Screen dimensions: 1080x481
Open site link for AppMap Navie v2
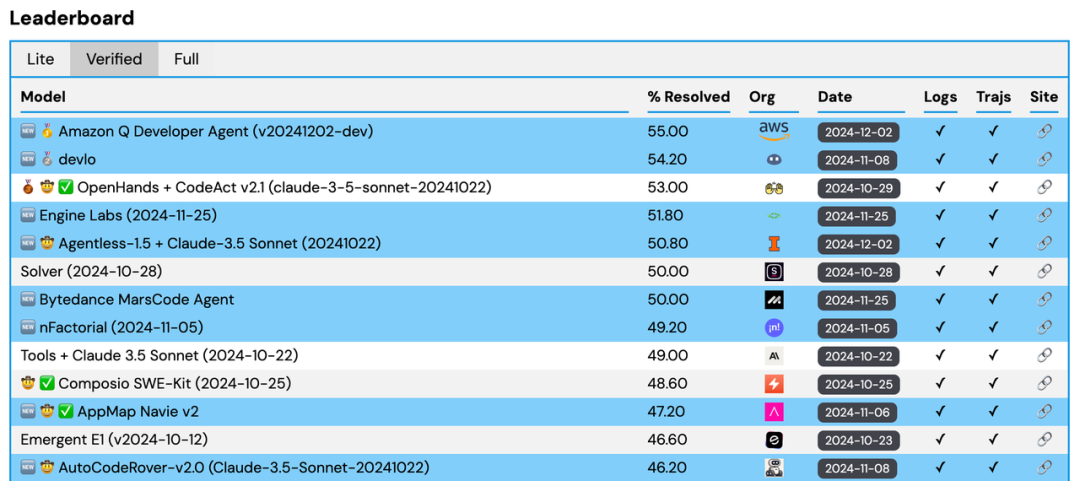point(1044,411)
